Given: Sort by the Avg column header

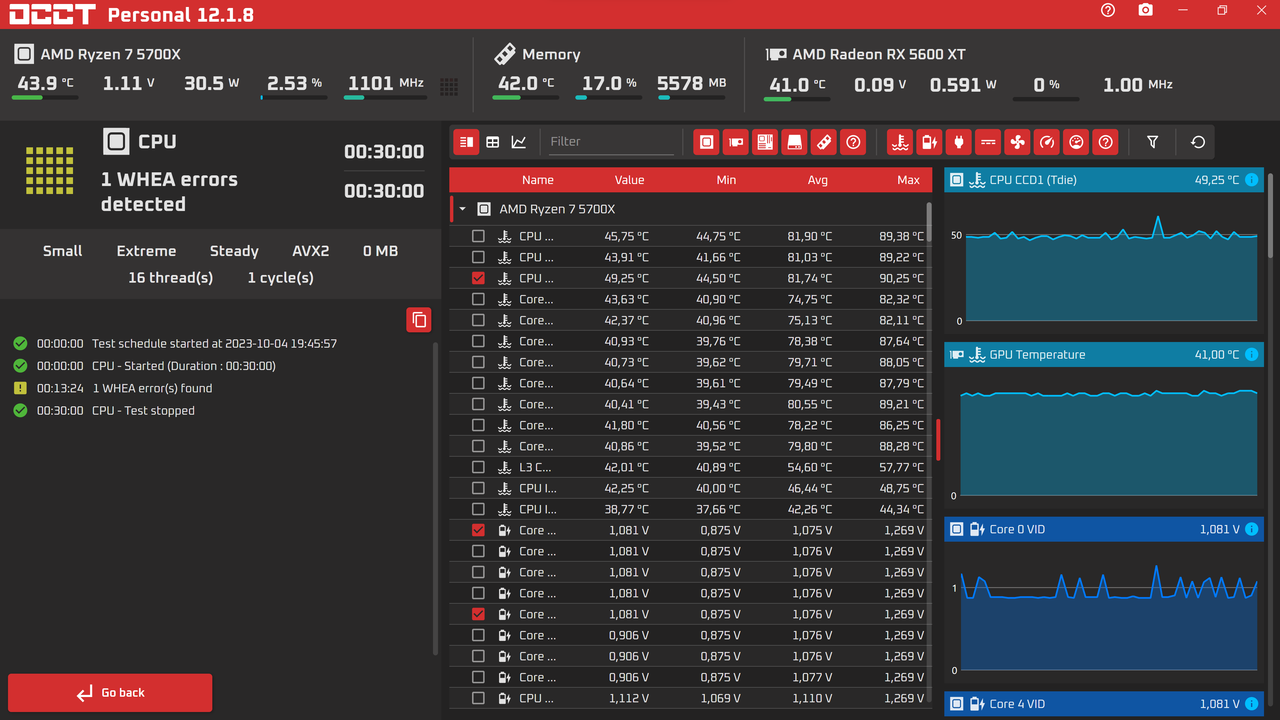Looking at the screenshot, I should (x=818, y=180).
